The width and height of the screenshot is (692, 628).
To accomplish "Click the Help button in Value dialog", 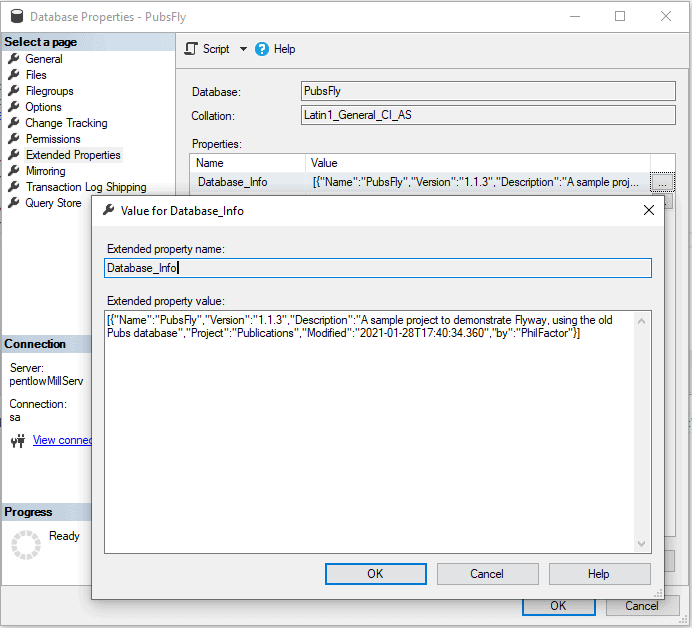I will point(599,574).
